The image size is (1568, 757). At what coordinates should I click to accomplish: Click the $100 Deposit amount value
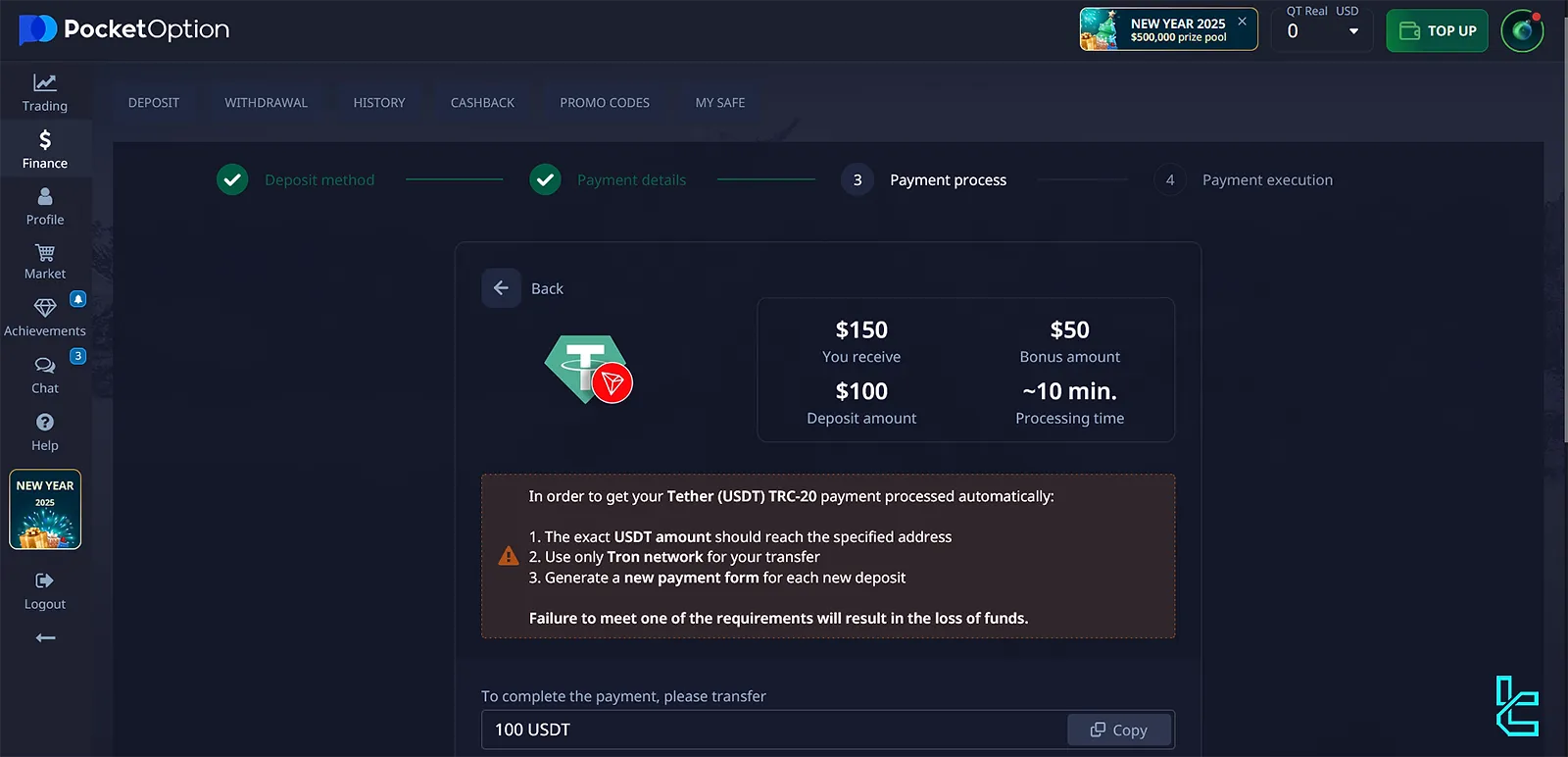point(861,391)
